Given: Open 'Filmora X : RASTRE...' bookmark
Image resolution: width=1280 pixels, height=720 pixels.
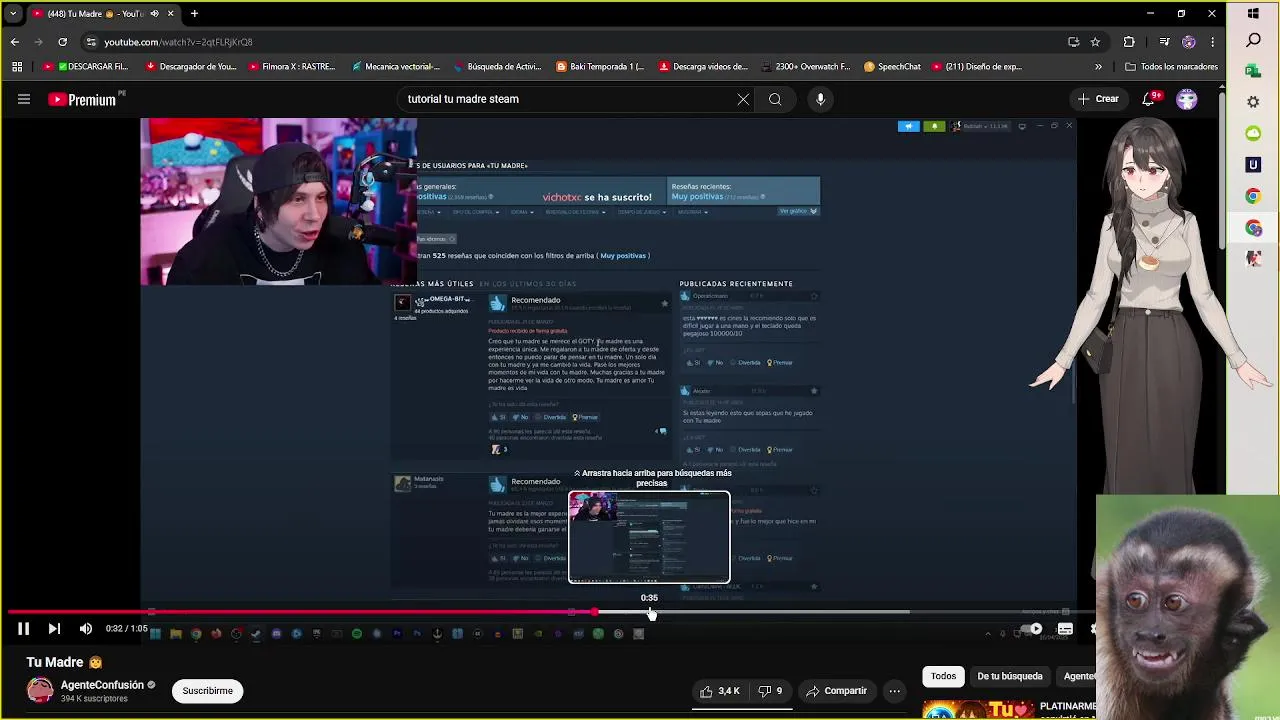Looking at the screenshot, I should (x=291, y=67).
